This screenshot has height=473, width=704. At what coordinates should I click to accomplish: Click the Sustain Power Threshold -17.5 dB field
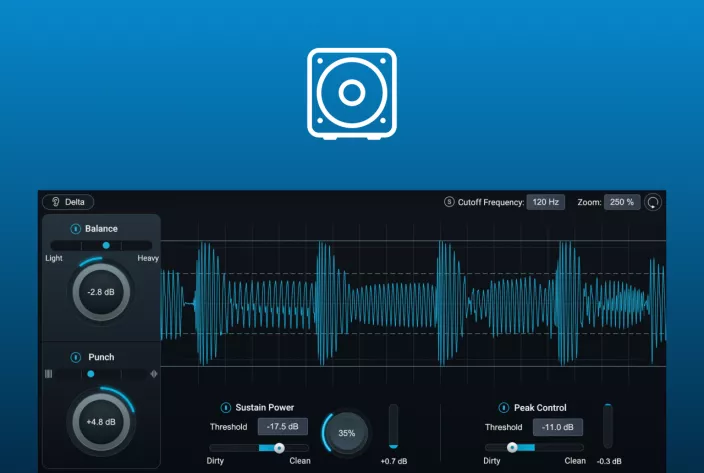[283, 427]
